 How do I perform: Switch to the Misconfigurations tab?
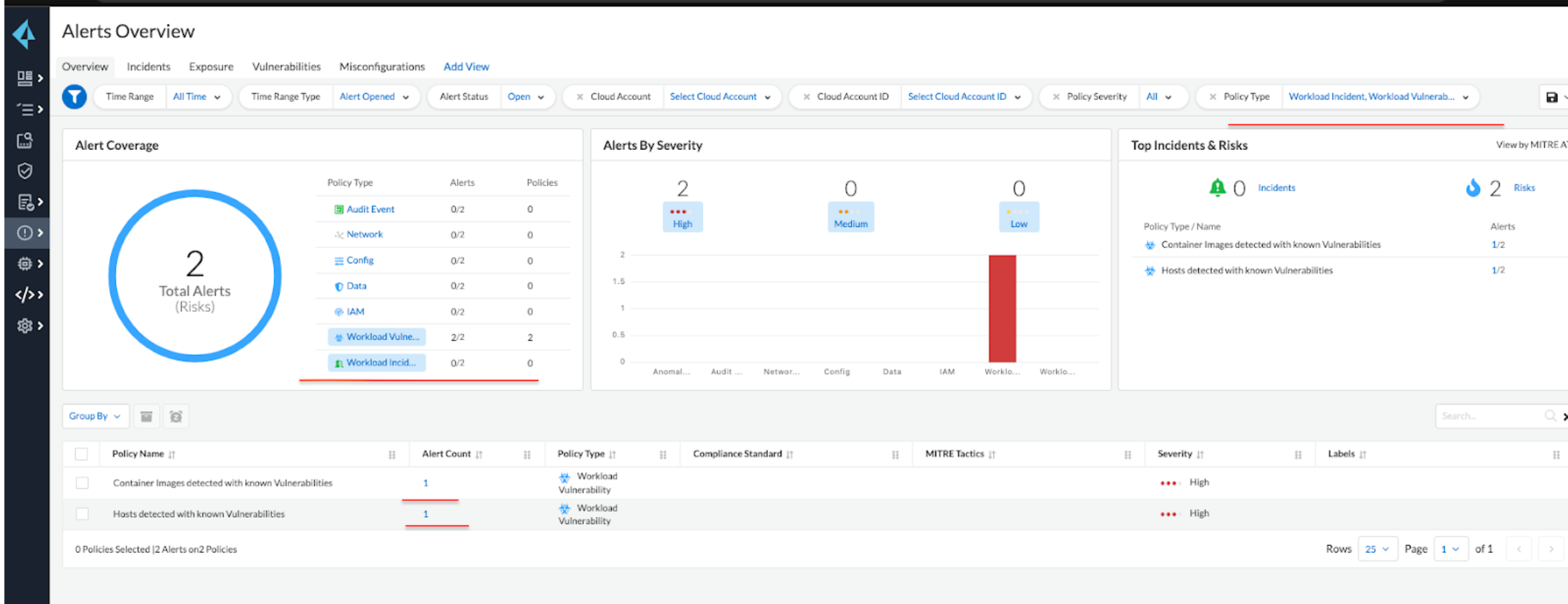[382, 66]
